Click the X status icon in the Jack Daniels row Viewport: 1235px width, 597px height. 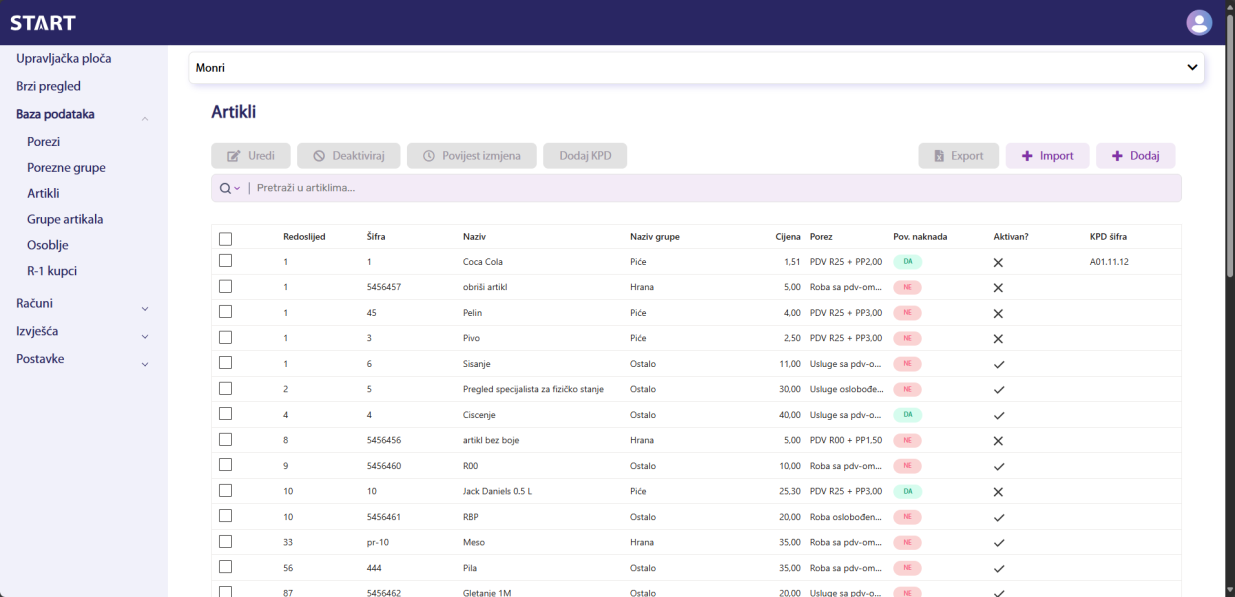[997, 492]
